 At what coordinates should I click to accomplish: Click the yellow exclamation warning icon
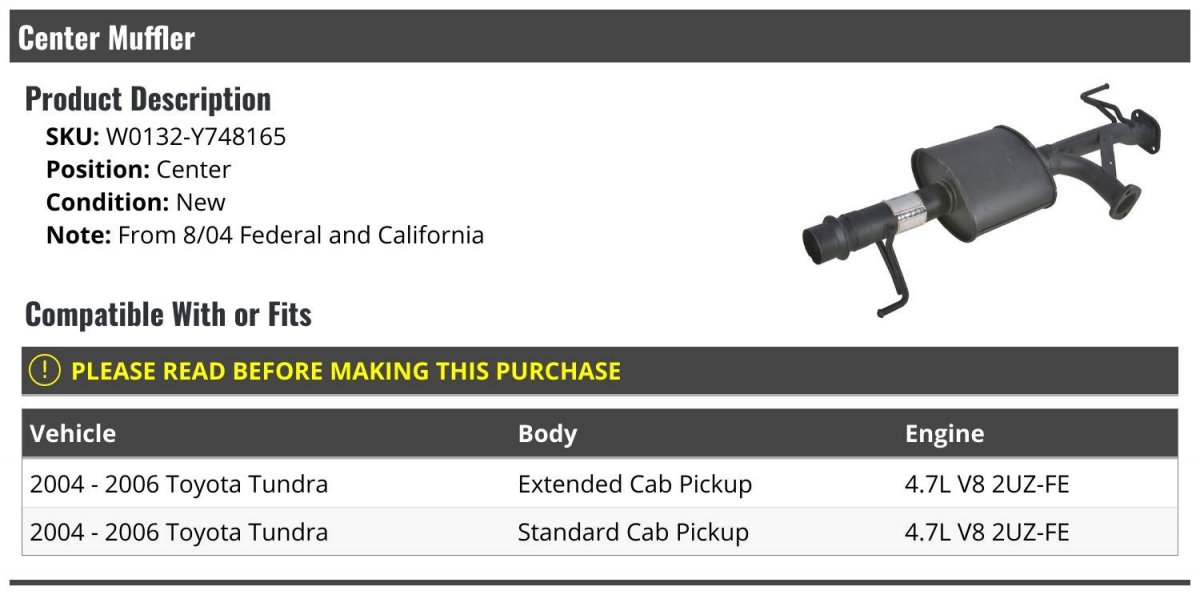click(45, 371)
